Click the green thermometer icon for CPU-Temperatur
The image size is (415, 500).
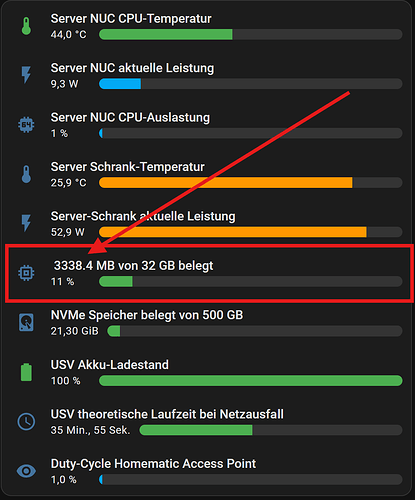click(26, 26)
